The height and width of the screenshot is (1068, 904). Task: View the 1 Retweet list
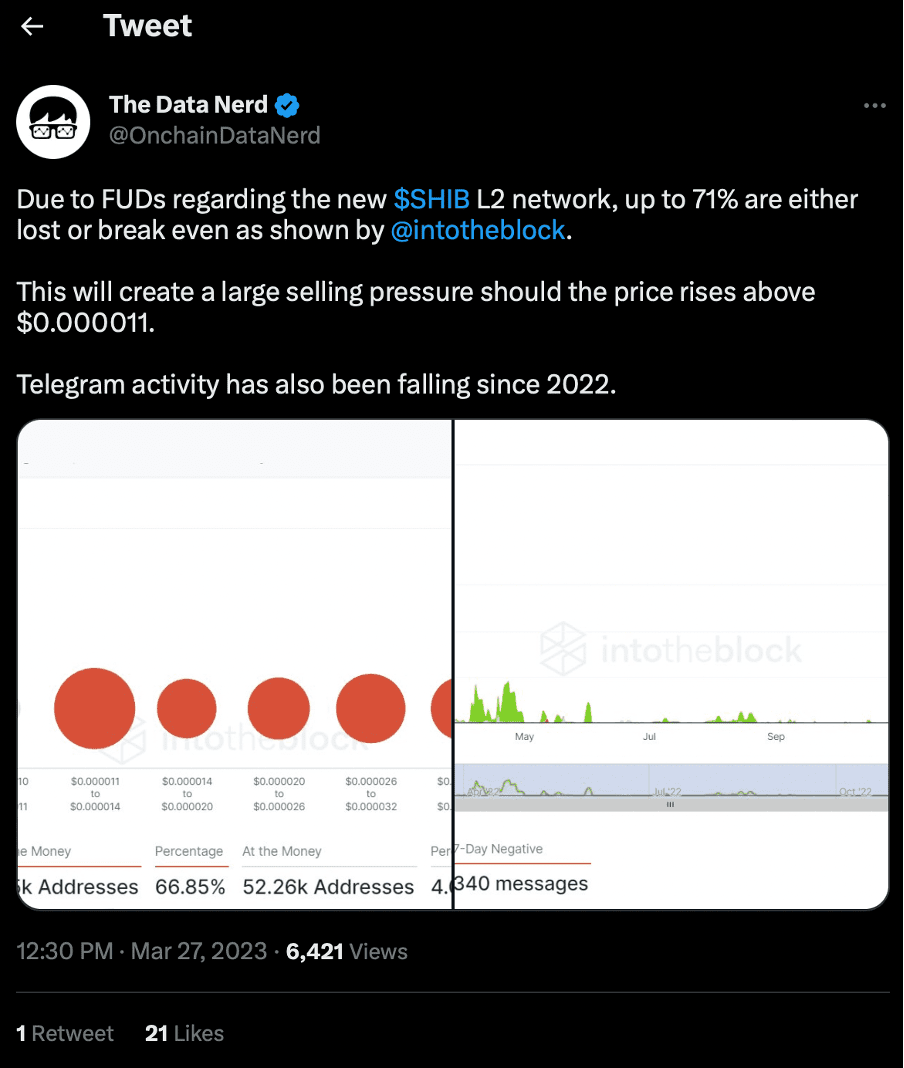click(x=65, y=1033)
